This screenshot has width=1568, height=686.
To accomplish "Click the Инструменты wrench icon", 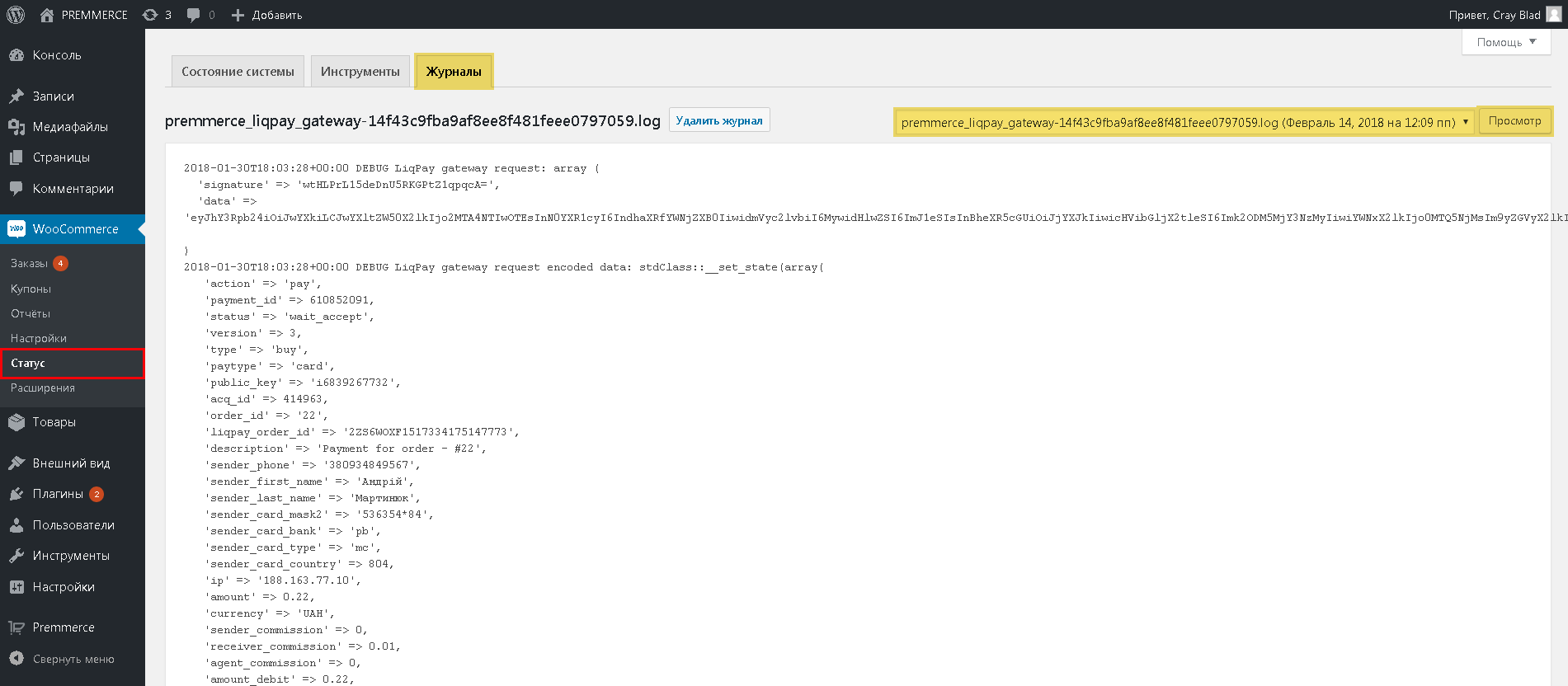I will (16, 556).
